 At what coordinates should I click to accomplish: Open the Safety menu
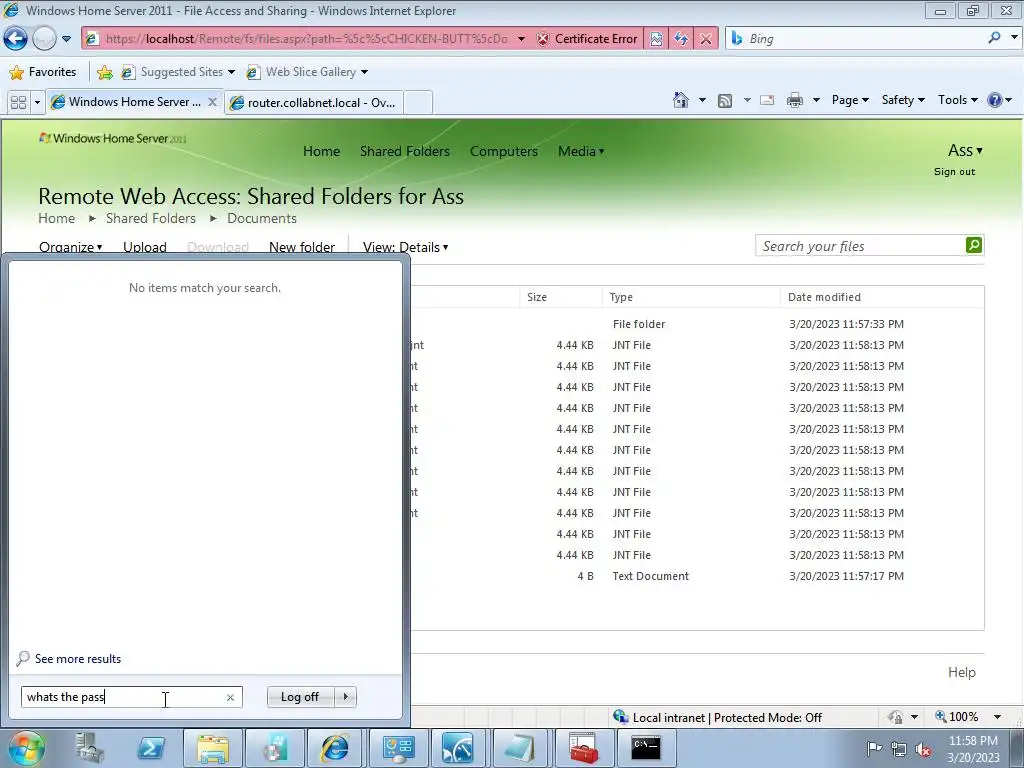(x=903, y=100)
